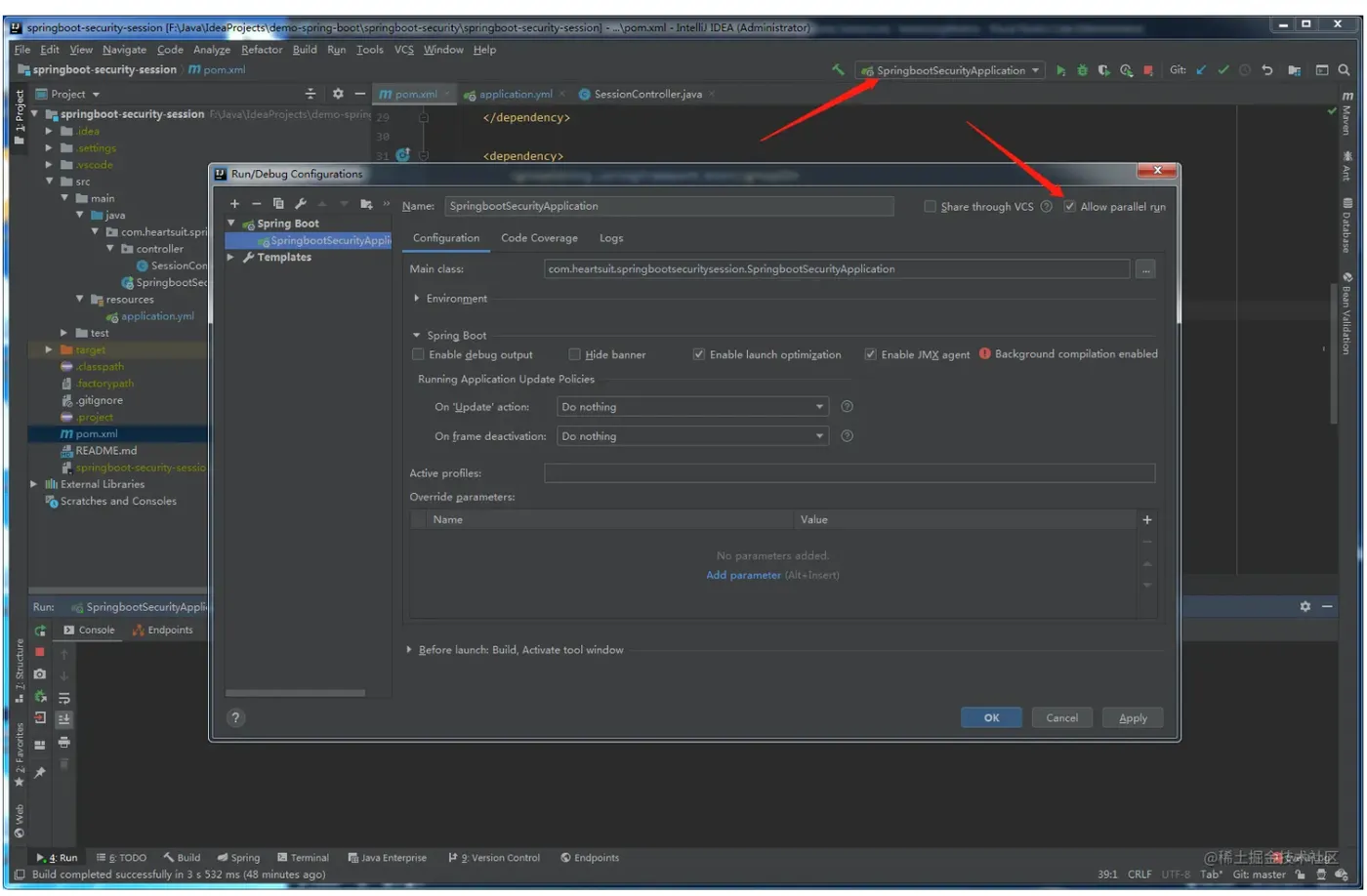
Task: Open Run panel settings gear
Action: coord(1305,606)
